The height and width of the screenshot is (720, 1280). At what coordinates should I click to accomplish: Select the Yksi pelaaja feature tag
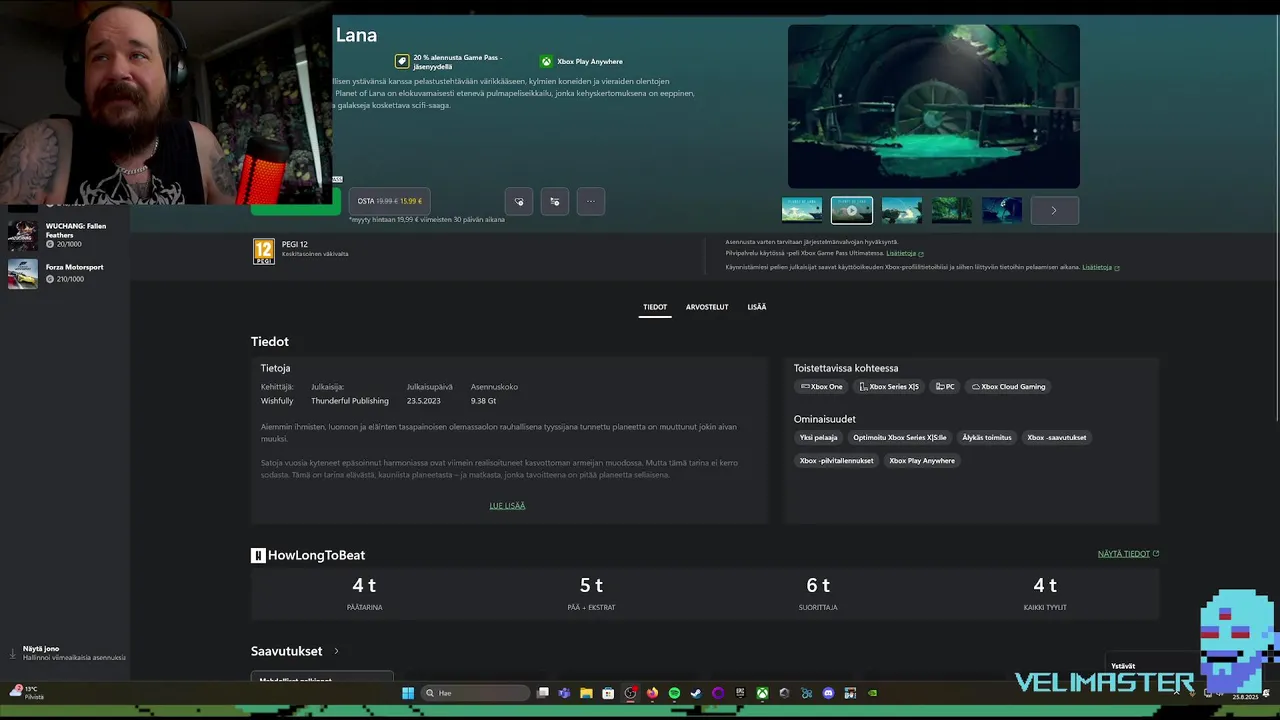(x=818, y=438)
